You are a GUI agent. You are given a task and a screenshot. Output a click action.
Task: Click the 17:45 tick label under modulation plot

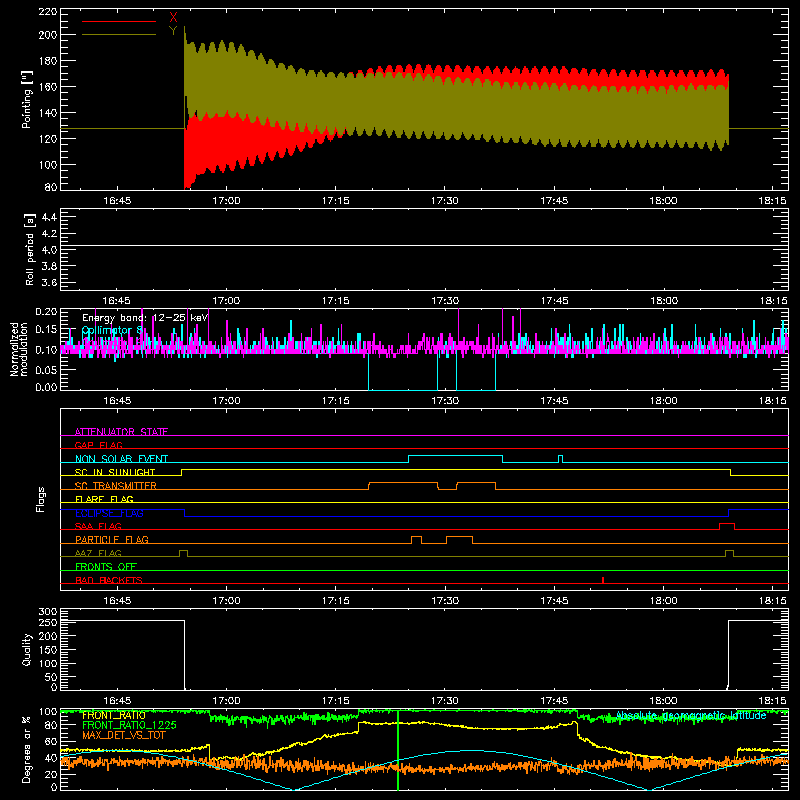[x=554, y=401]
